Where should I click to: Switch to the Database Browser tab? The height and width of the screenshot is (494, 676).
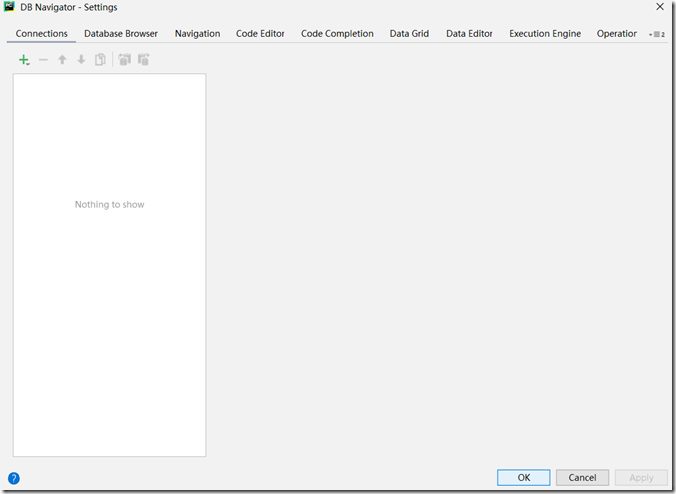[x=121, y=34]
